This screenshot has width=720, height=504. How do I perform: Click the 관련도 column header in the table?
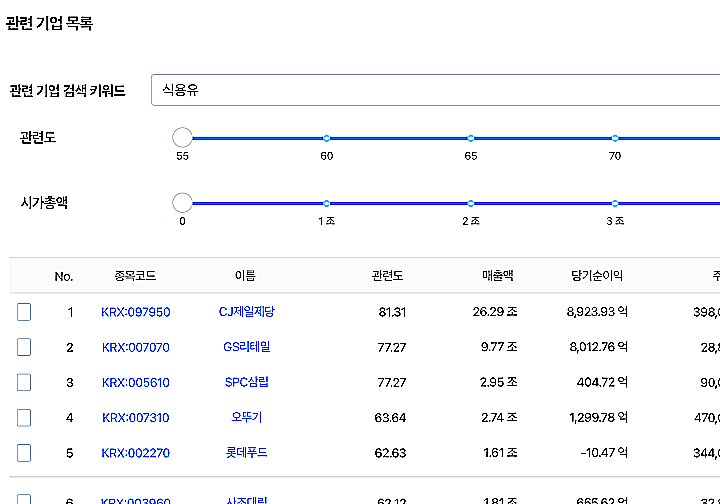coord(388,275)
